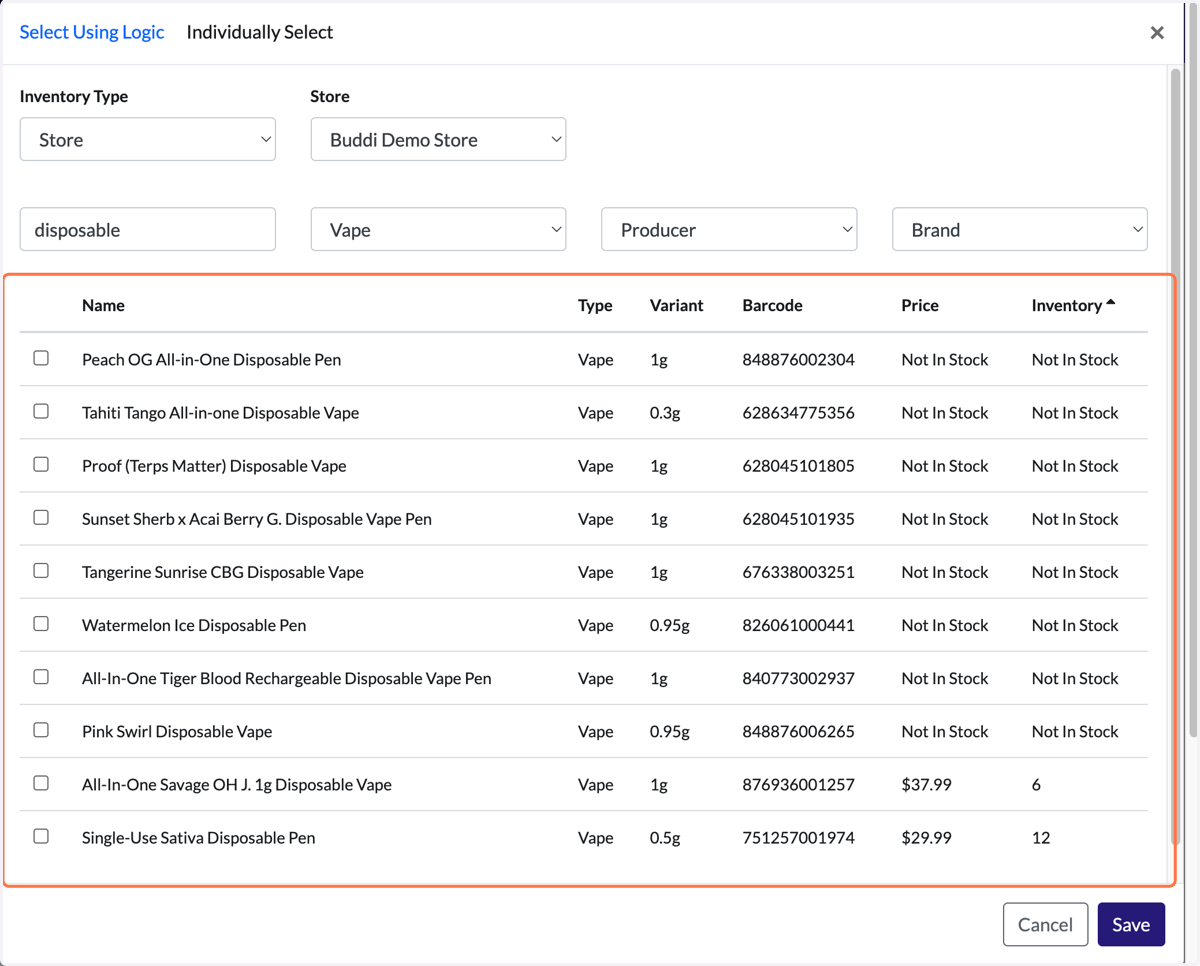
Task: Check the Tahiti Tango Disposable Vape box
Action: pos(41,410)
